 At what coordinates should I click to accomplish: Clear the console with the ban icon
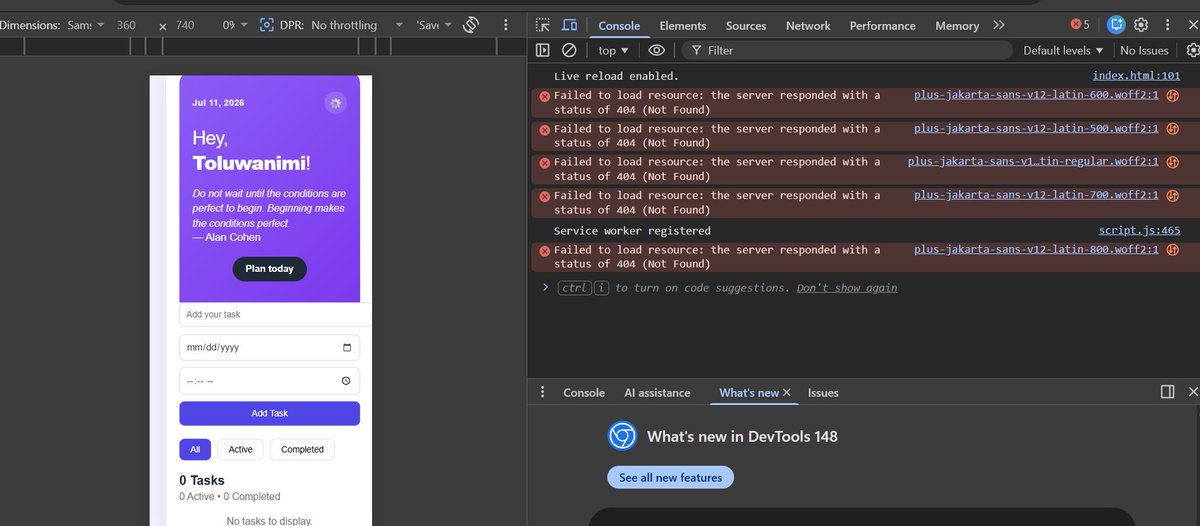tap(568, 50)
